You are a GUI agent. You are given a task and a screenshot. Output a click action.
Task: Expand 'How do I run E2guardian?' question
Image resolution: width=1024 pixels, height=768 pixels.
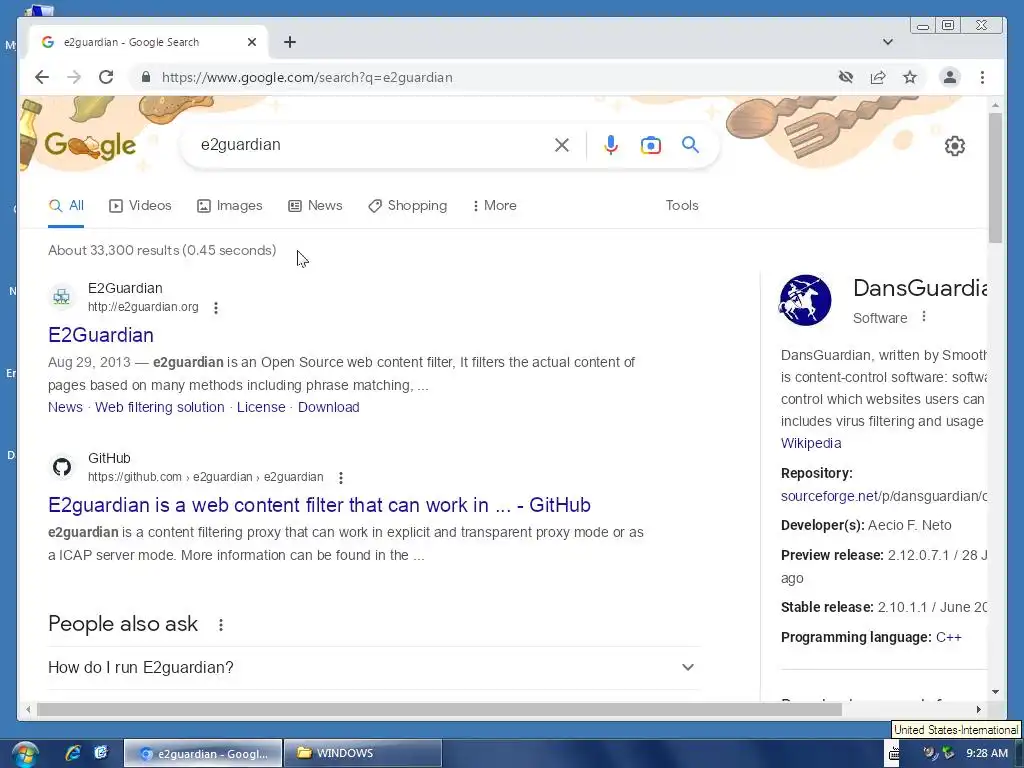[x=374, y=667]
